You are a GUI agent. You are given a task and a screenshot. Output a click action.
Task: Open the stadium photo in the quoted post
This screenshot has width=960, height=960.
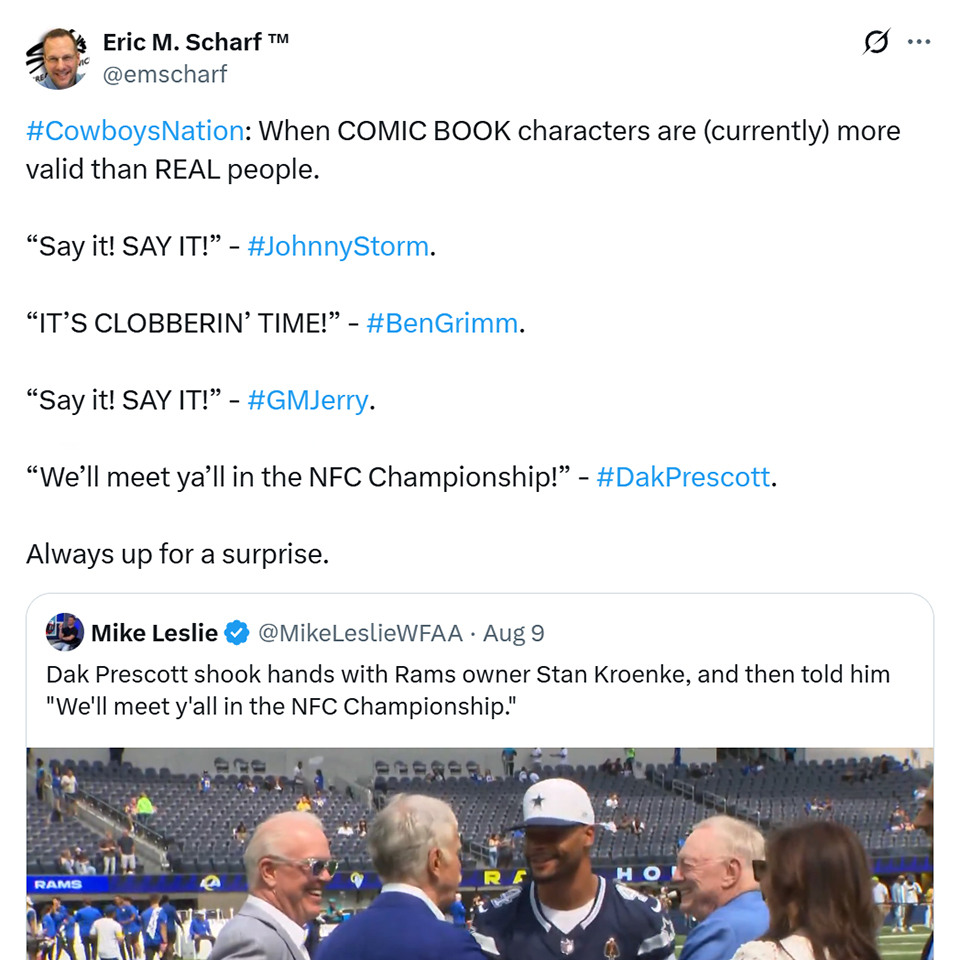(480, 854)
